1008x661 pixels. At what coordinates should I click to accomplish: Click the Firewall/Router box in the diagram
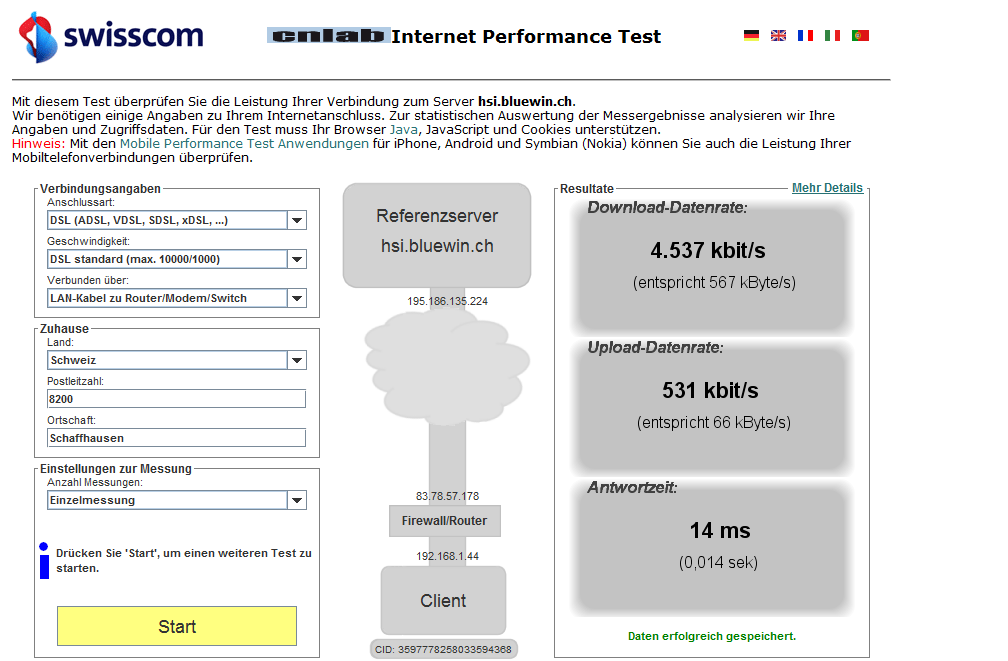(x=444, y=520)
